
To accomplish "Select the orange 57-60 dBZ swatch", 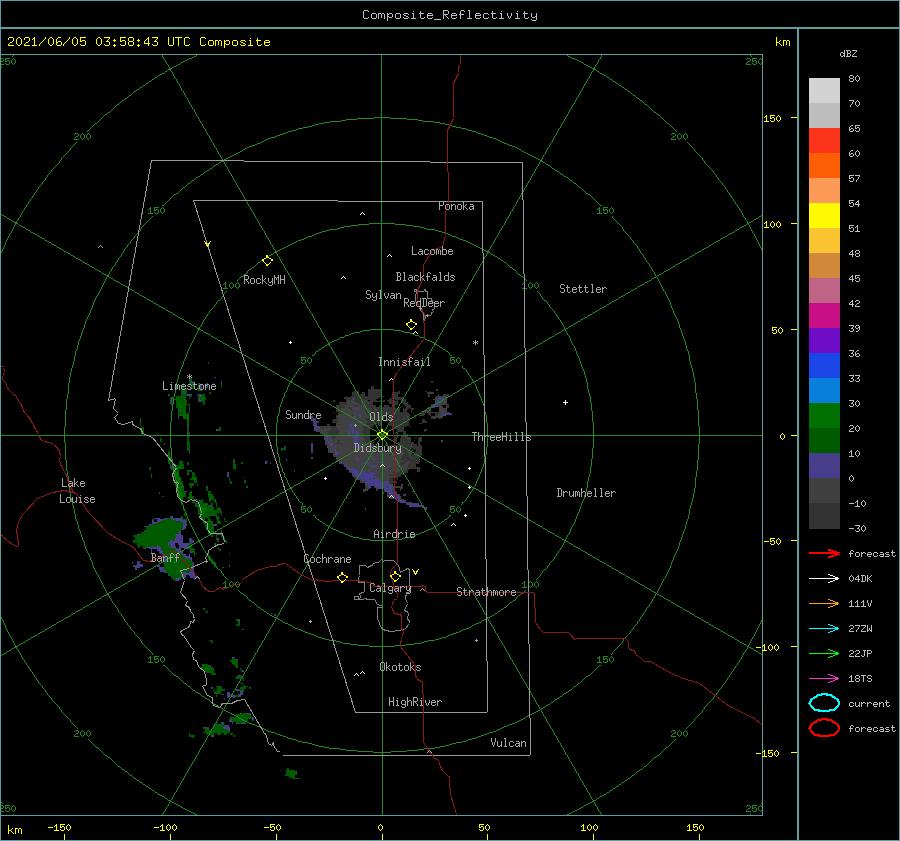I will 824,166.
